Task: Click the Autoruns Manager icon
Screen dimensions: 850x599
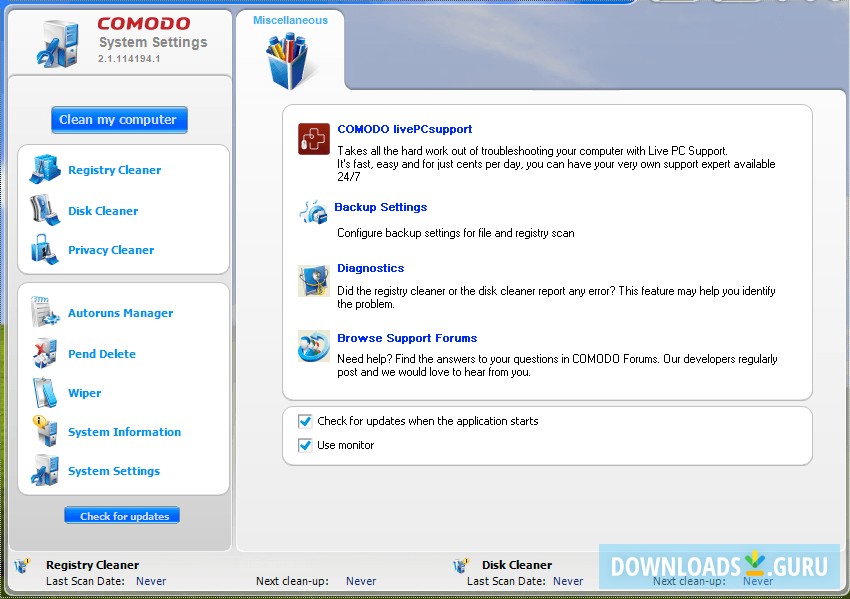Action: [44, 312]
